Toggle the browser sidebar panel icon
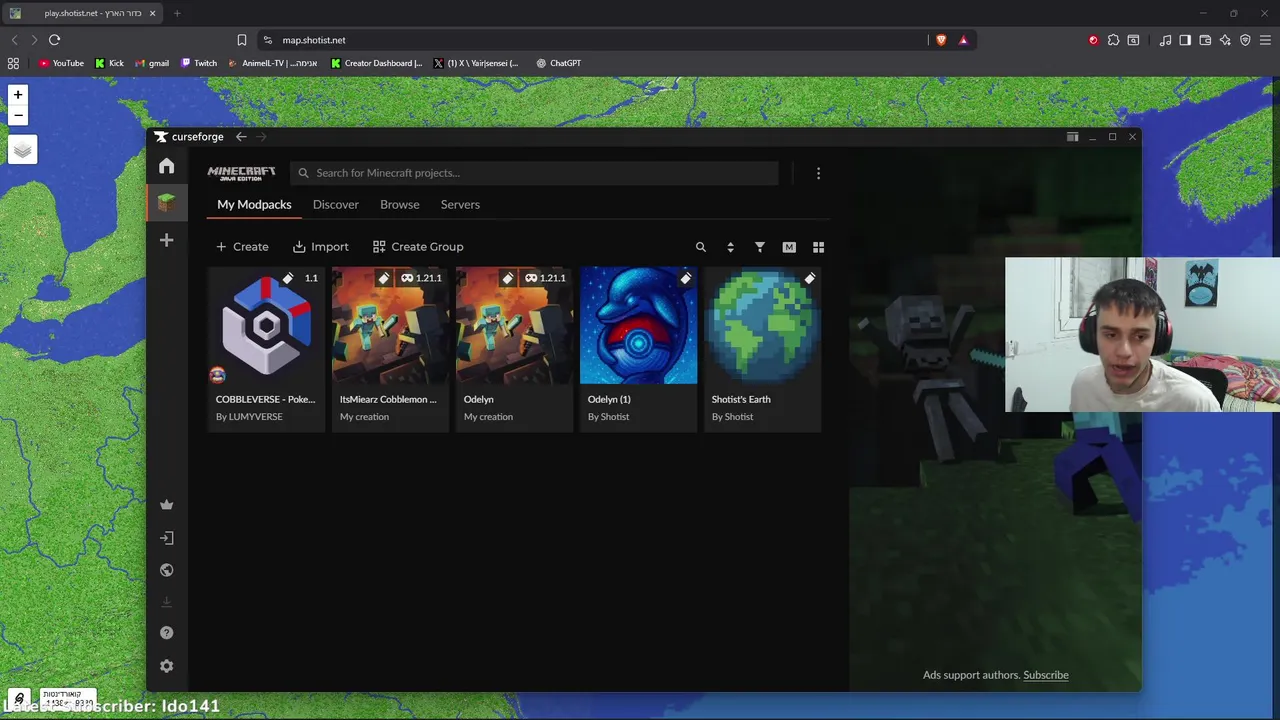This screenshot has width=1280, height=720. pos(1185,40)
